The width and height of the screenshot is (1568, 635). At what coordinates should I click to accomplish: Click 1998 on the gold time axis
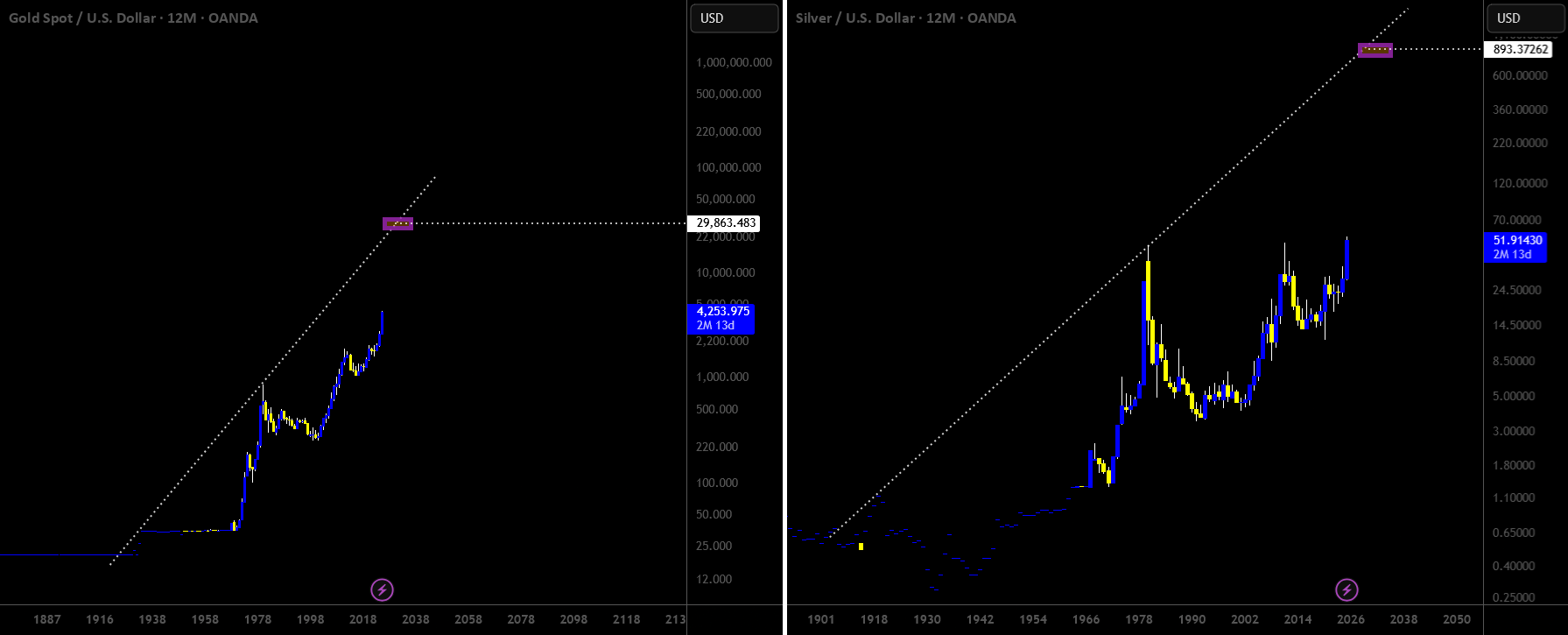tap(310, 619)
